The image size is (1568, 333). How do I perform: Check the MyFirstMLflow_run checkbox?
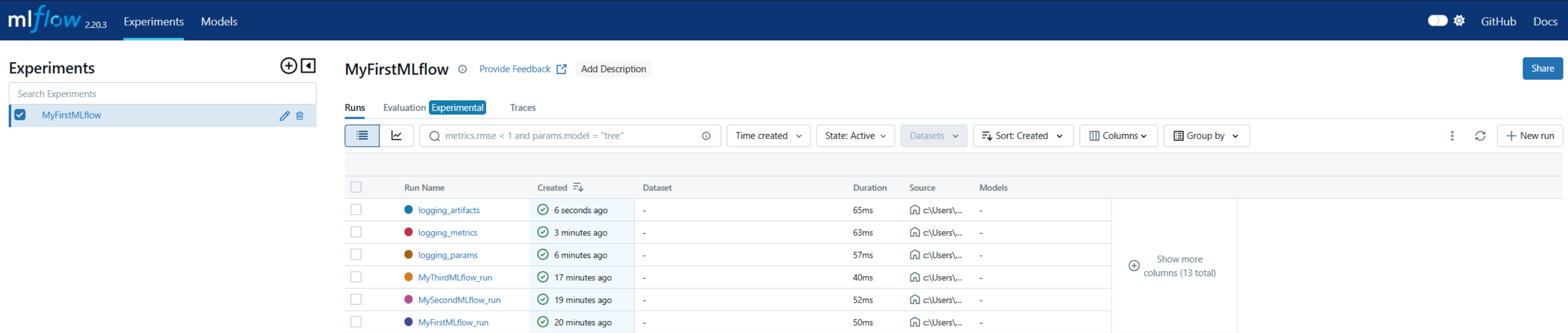356,322
